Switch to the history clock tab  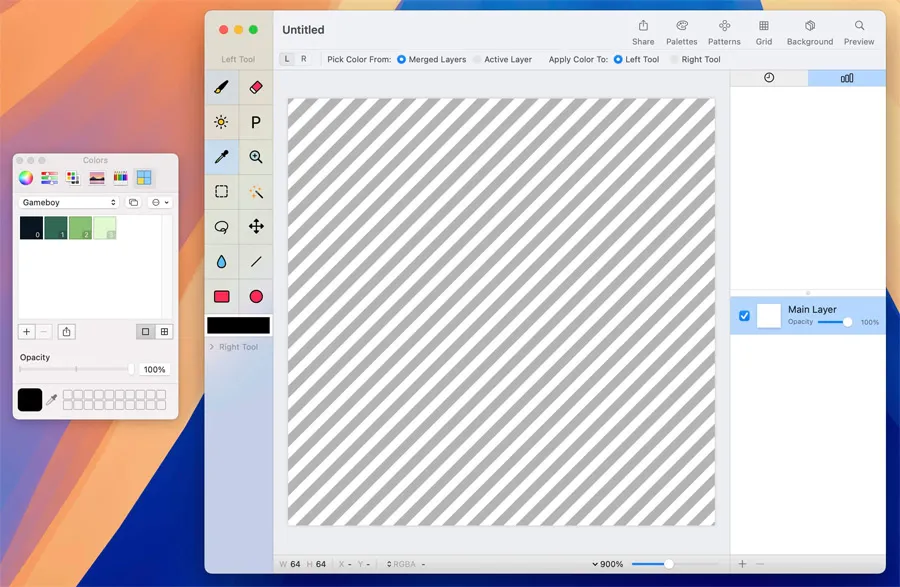click(769, 78)
